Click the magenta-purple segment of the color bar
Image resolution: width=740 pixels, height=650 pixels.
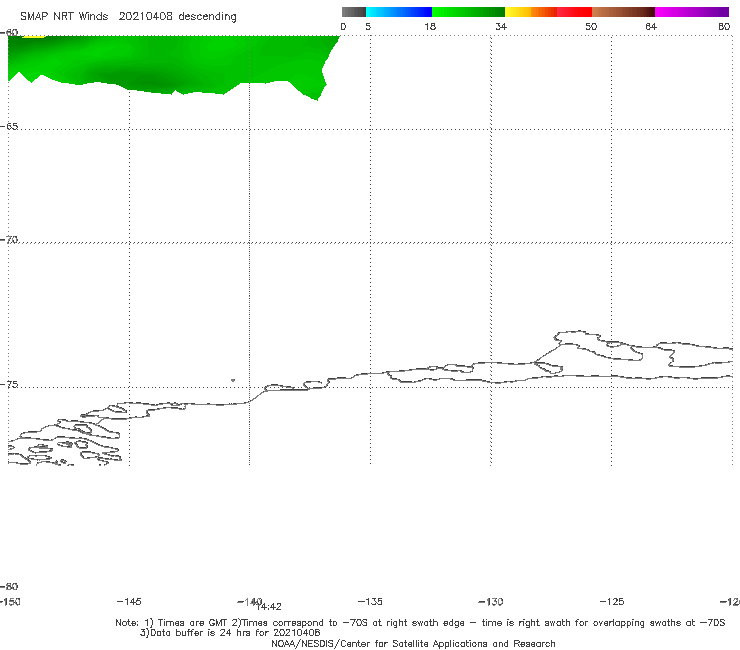coord(692,12)
